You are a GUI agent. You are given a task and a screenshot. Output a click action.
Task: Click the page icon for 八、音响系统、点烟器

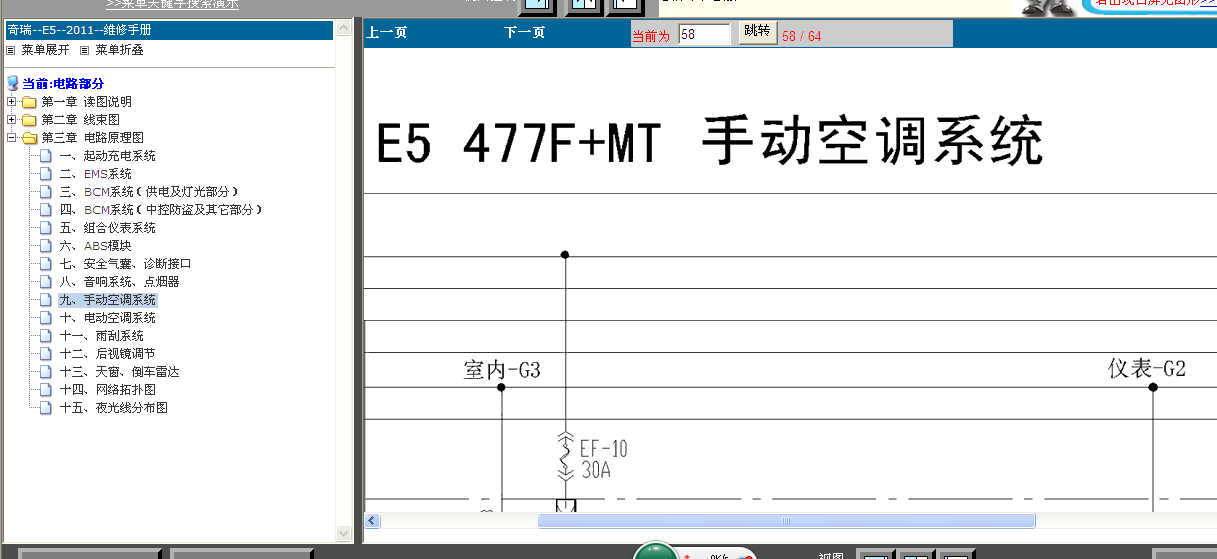45,282
